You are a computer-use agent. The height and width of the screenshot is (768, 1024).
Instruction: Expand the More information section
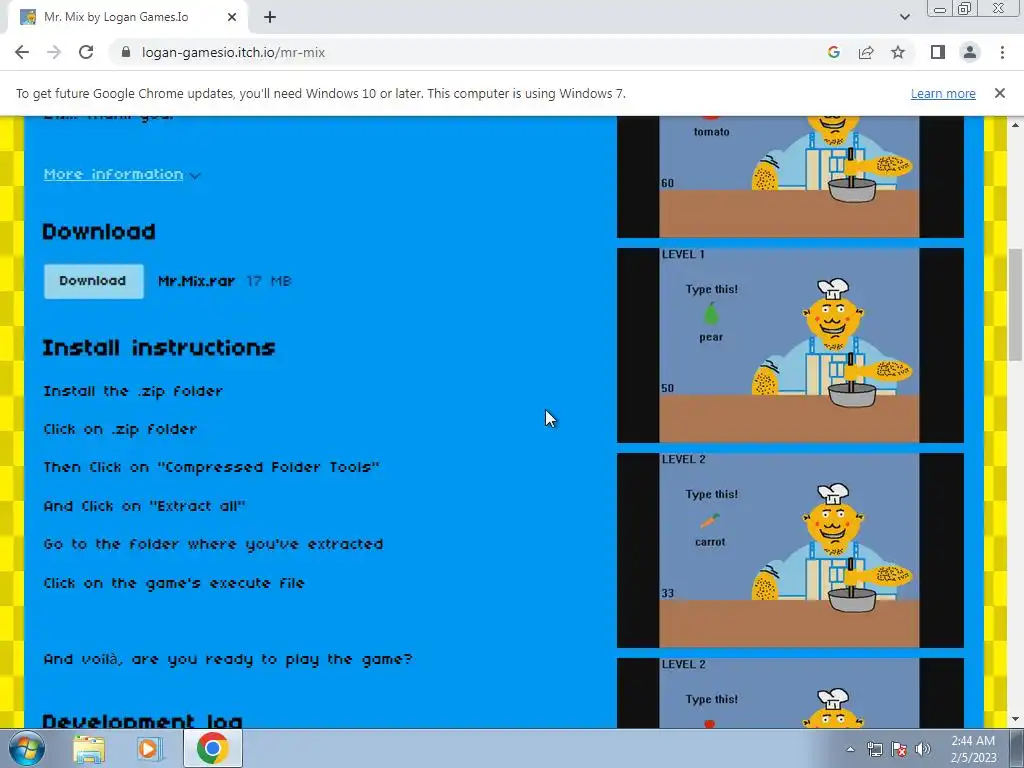coord(121,174)
